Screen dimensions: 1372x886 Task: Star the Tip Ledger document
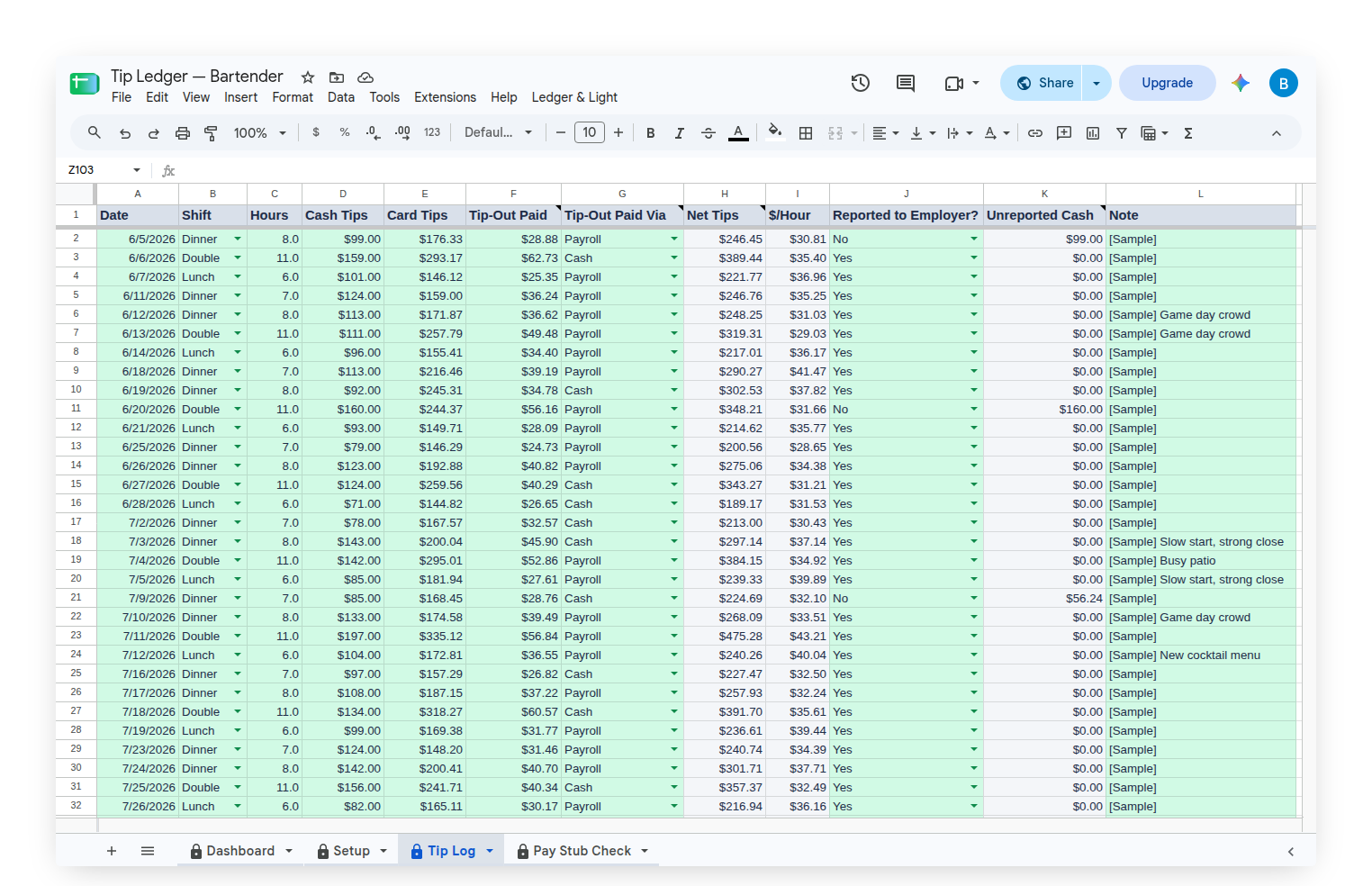[308, 77]
